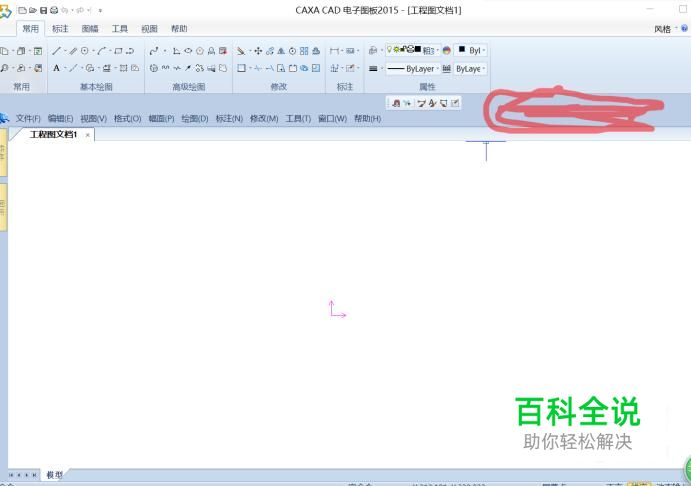The image size is (691, 486).
Task: Click the New document icon in quick access toolbar
Action: coord(22,10)
